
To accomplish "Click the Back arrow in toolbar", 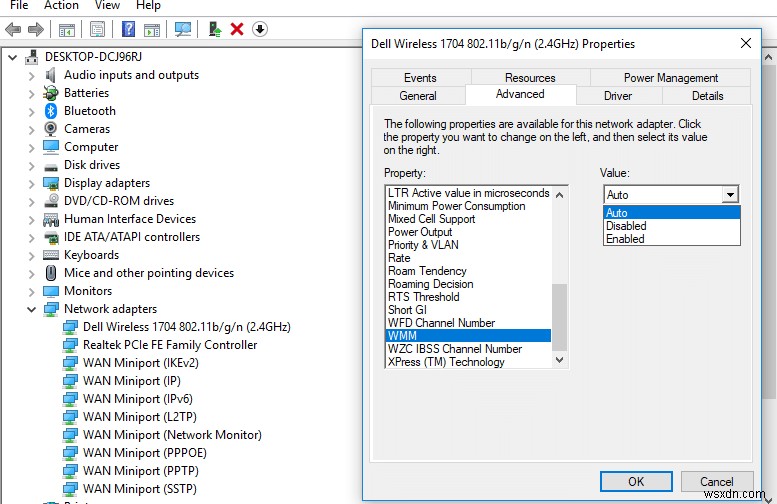I will click(12, 29).
